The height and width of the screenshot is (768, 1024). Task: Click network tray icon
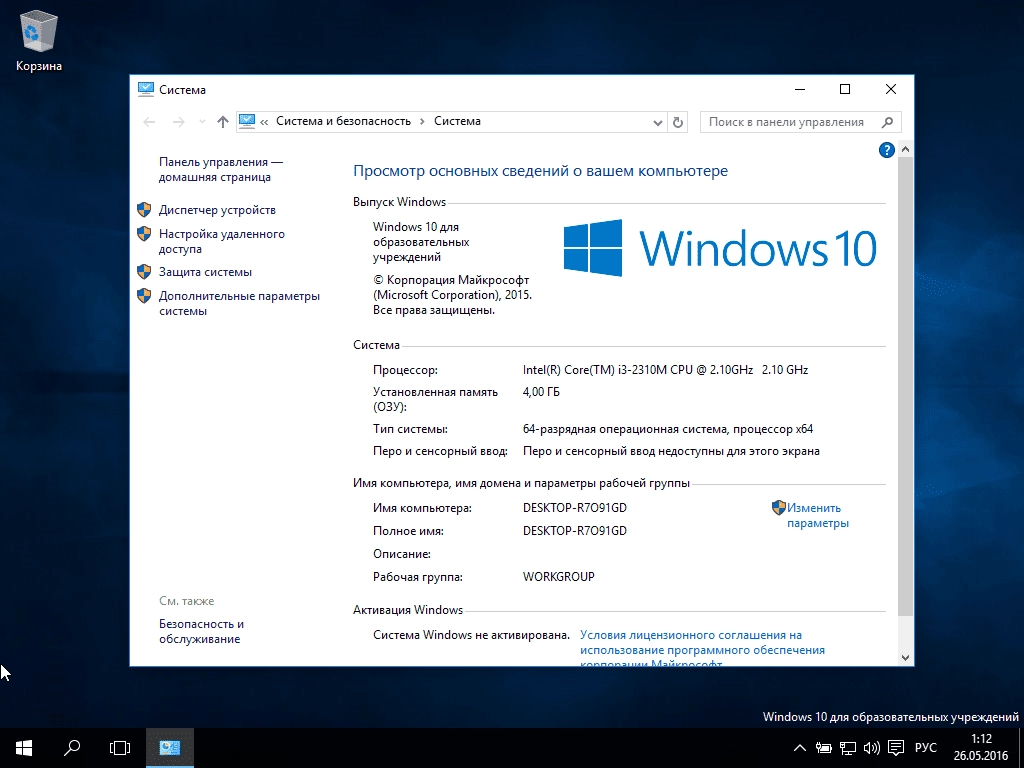pyautogui.click(x=848, y=748)
